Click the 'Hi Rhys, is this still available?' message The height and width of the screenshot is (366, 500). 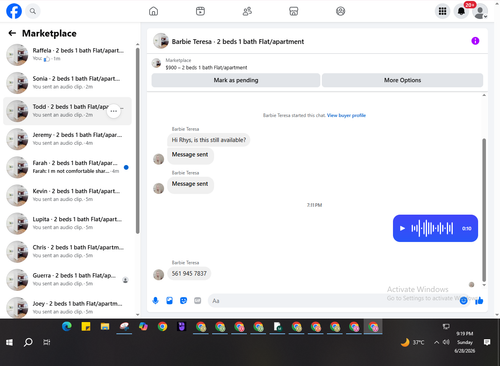tap(209, 140)
